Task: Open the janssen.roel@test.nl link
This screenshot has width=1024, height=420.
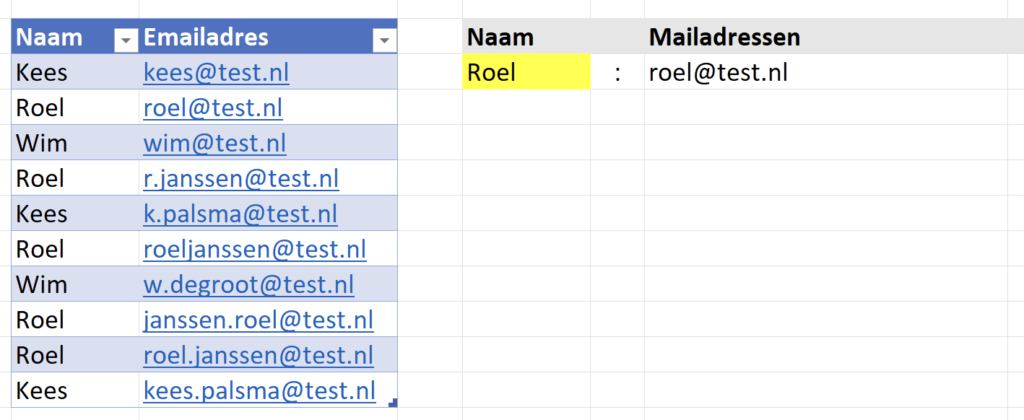Action: click(258, 320)
